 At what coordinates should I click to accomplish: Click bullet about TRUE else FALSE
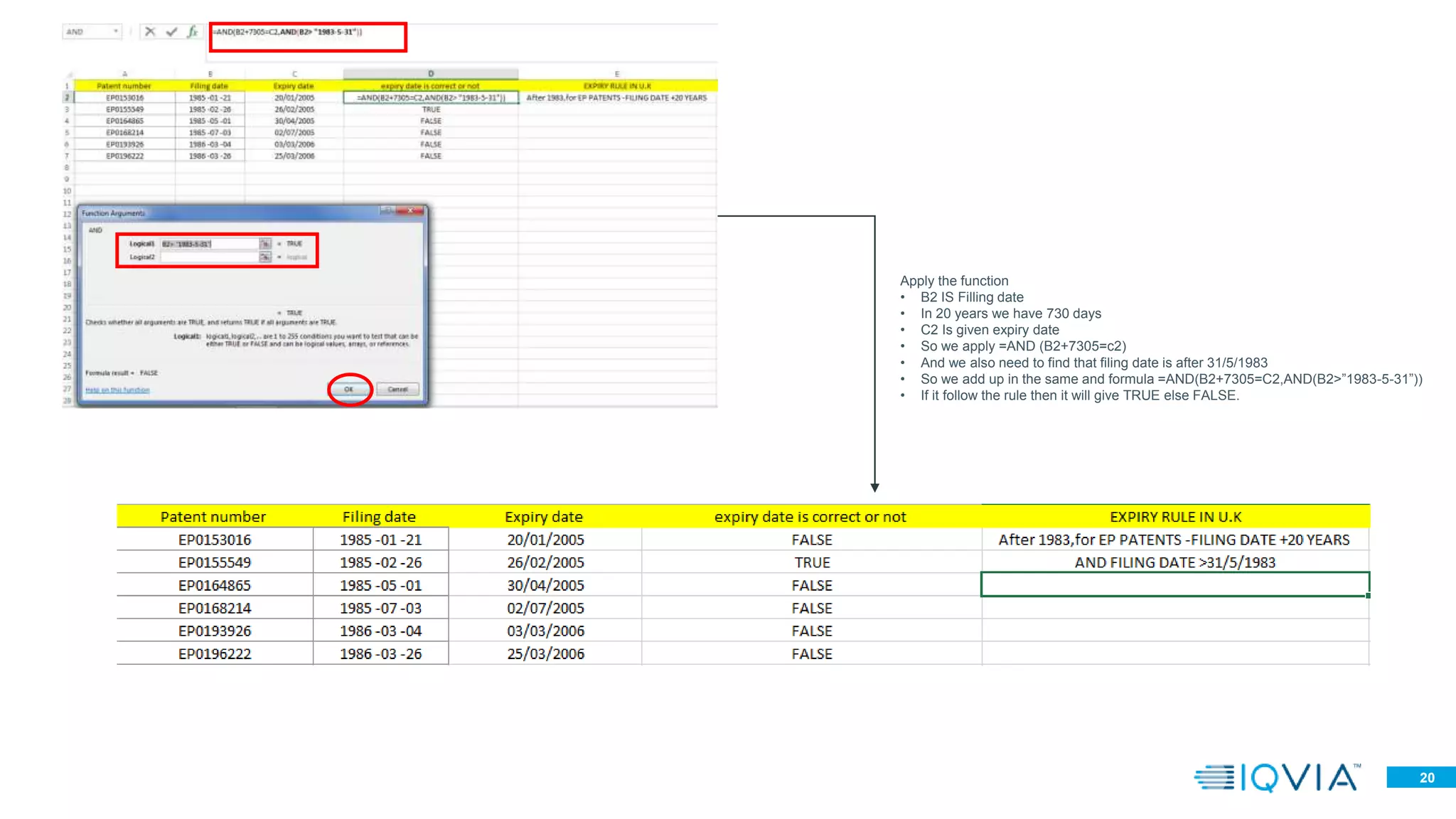click(x=1080, y=395)
